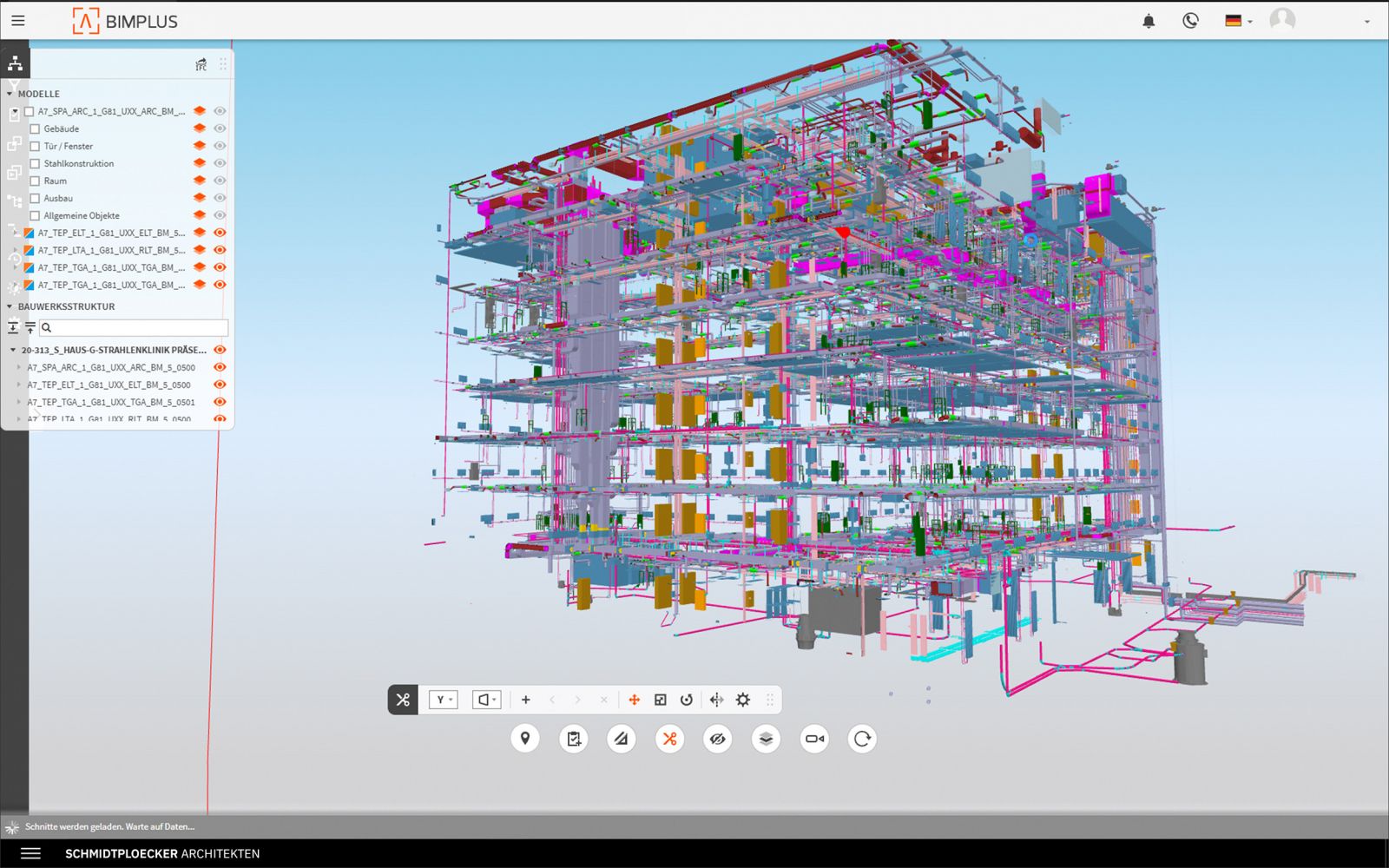Image resolution: width=1389 pixels, height=868 pixels.
Task: Click the hidden-objects eye icon button
Action: (718, 739)
